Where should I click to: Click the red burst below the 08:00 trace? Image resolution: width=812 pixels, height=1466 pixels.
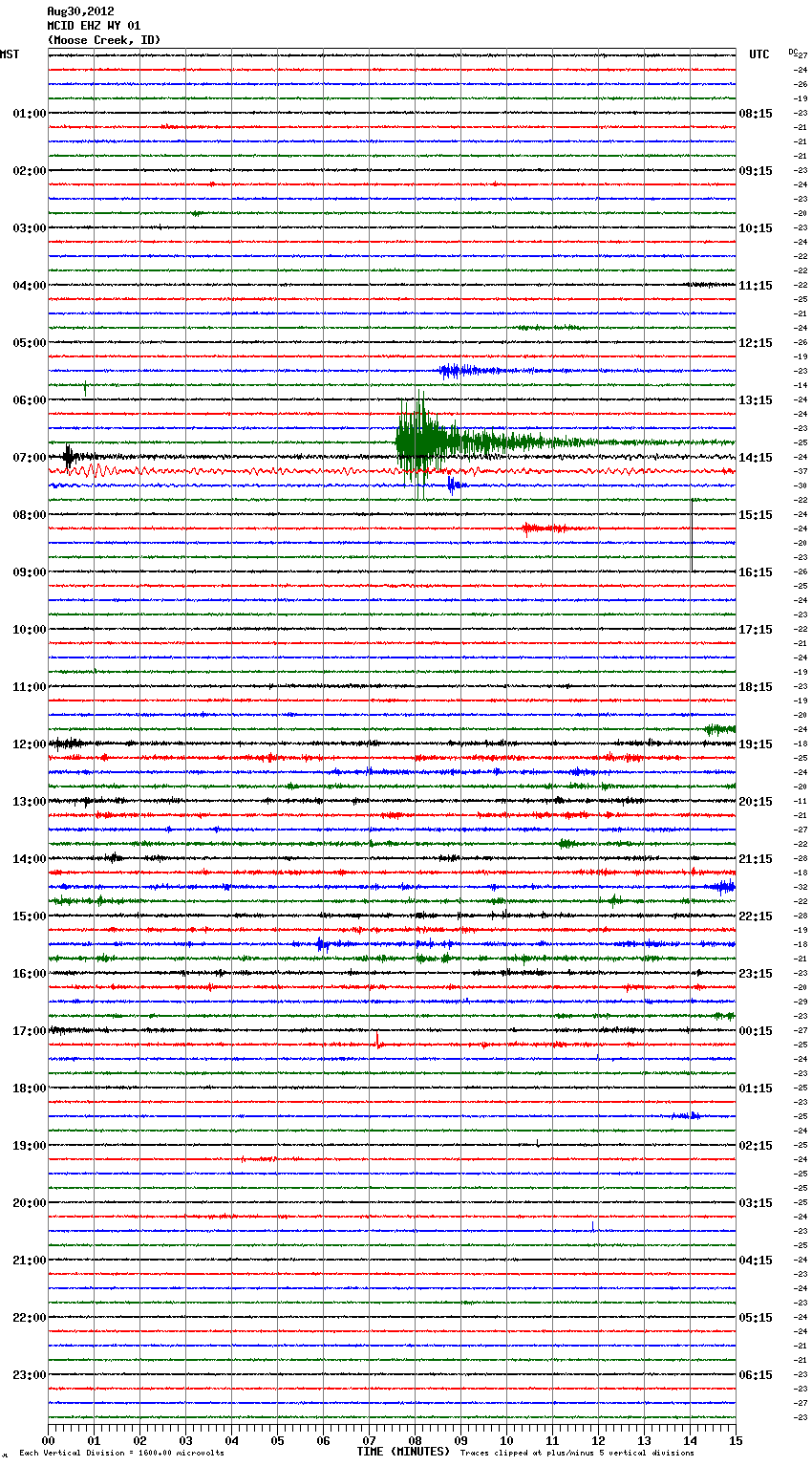pyautogui.click(x=543, y=528)
